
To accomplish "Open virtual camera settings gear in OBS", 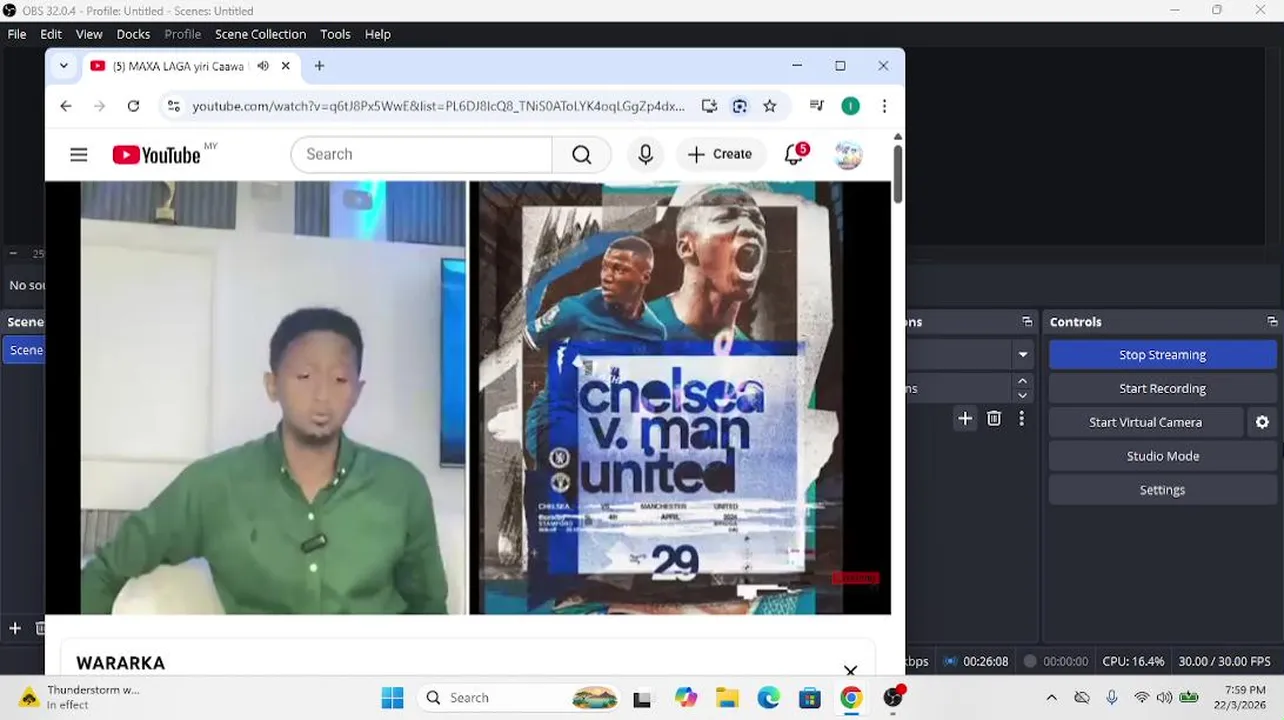I will (x=1262, y=423).
